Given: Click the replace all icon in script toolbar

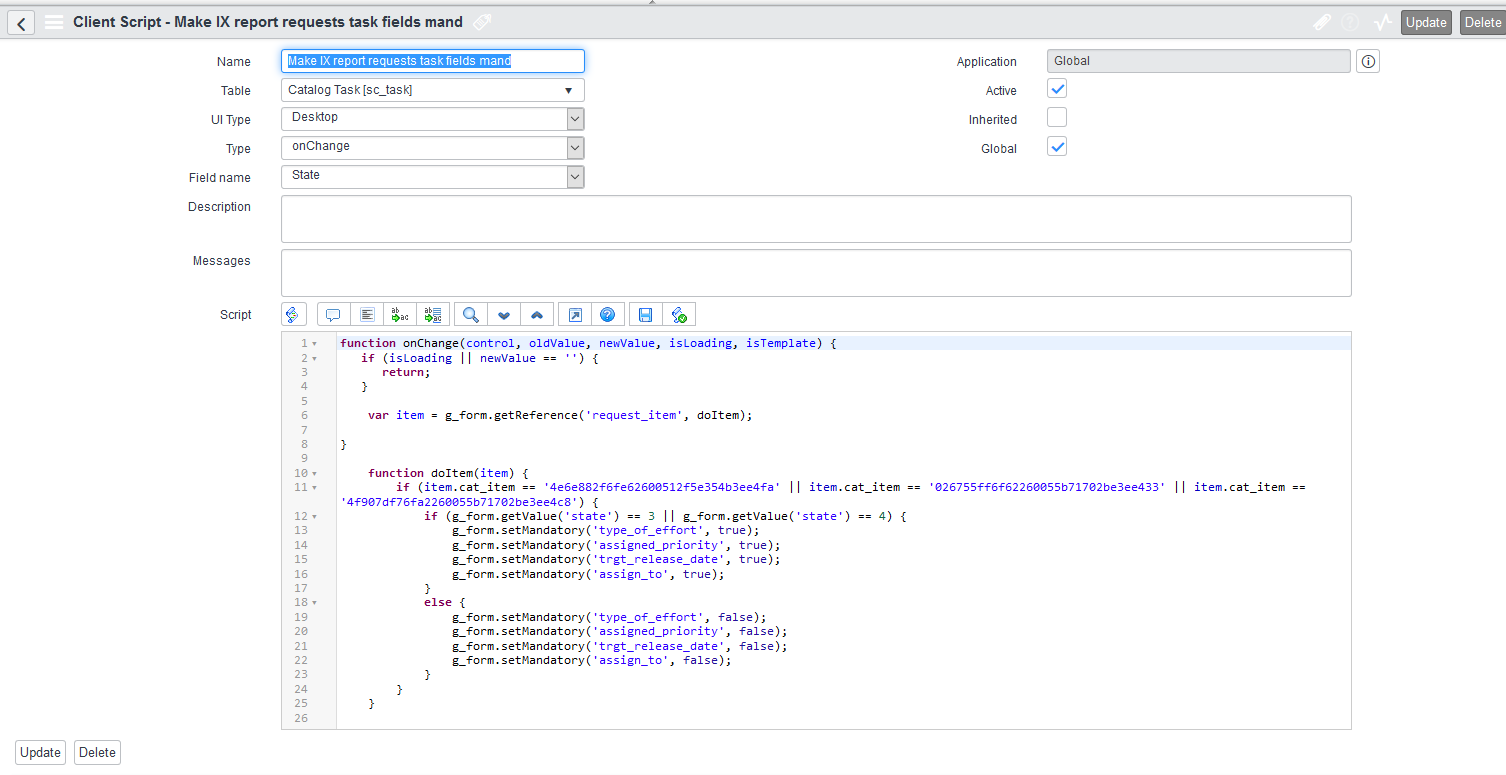Looking at the screenshot, I should tap(433, 315).
